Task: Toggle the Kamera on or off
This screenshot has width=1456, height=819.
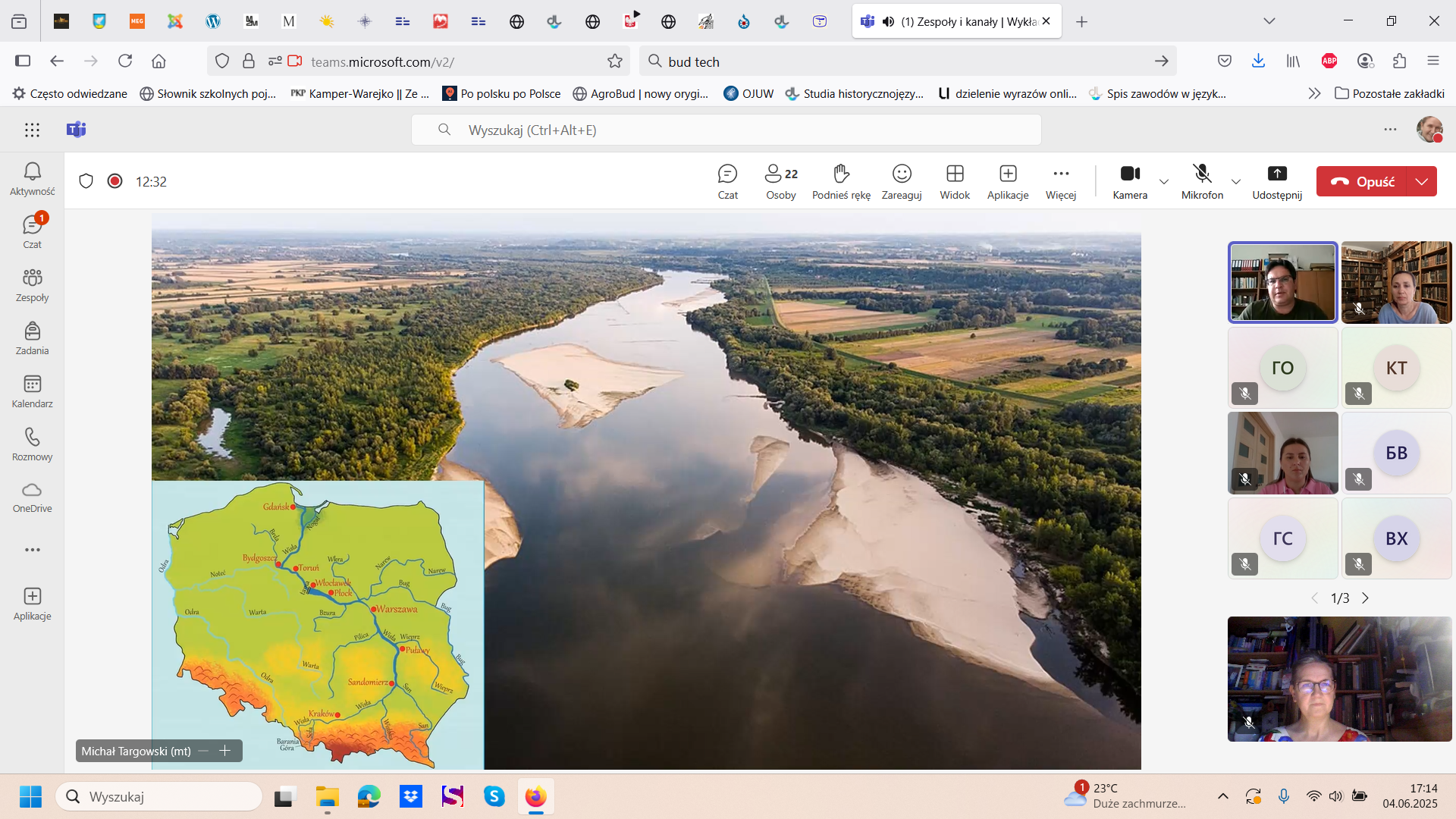Action: click(1130, 182)
